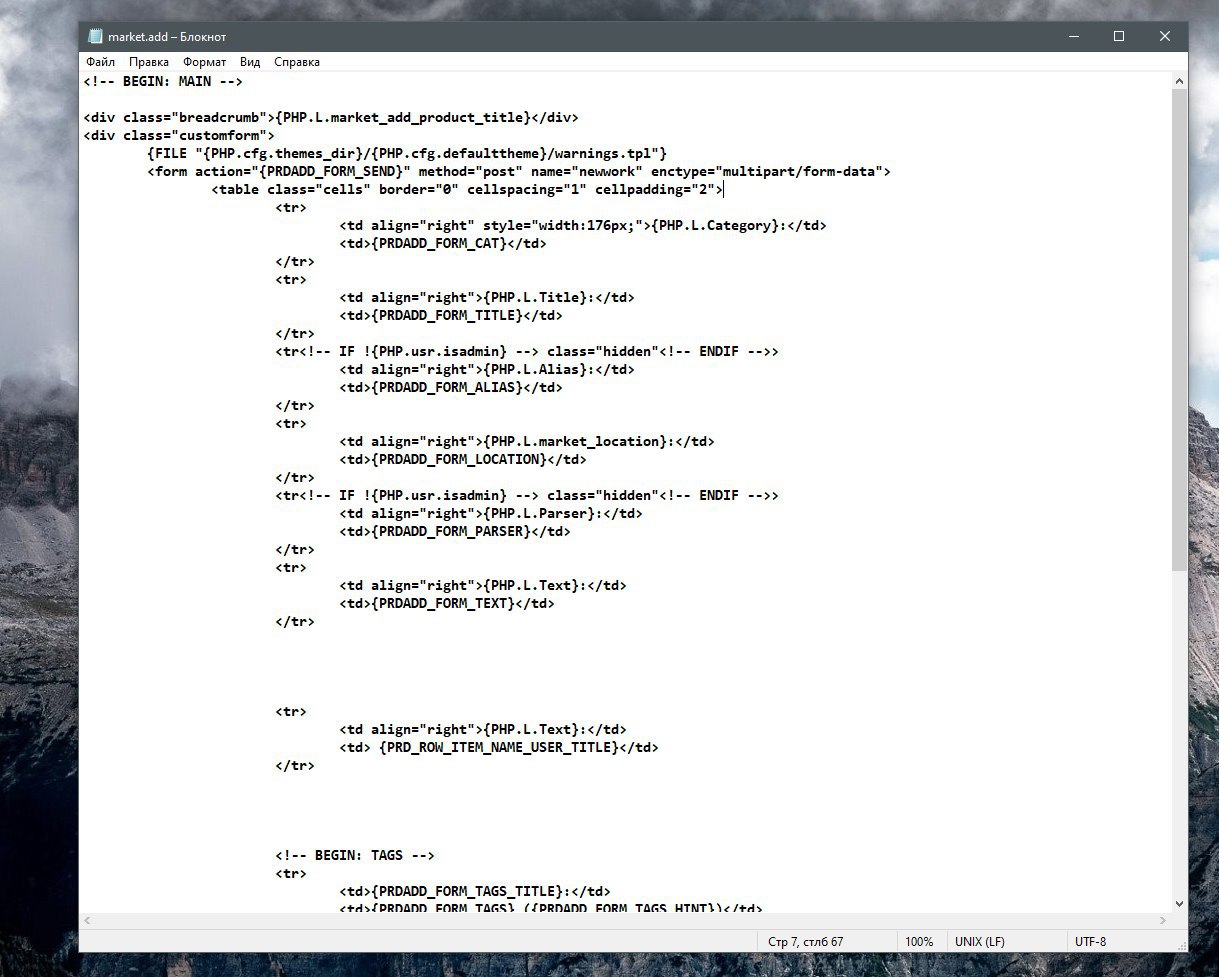This screenshot has width=1219, height=977.
Task: Click the form action PRDADD_FORM_SEND line
Action: [x=519, y=171]
